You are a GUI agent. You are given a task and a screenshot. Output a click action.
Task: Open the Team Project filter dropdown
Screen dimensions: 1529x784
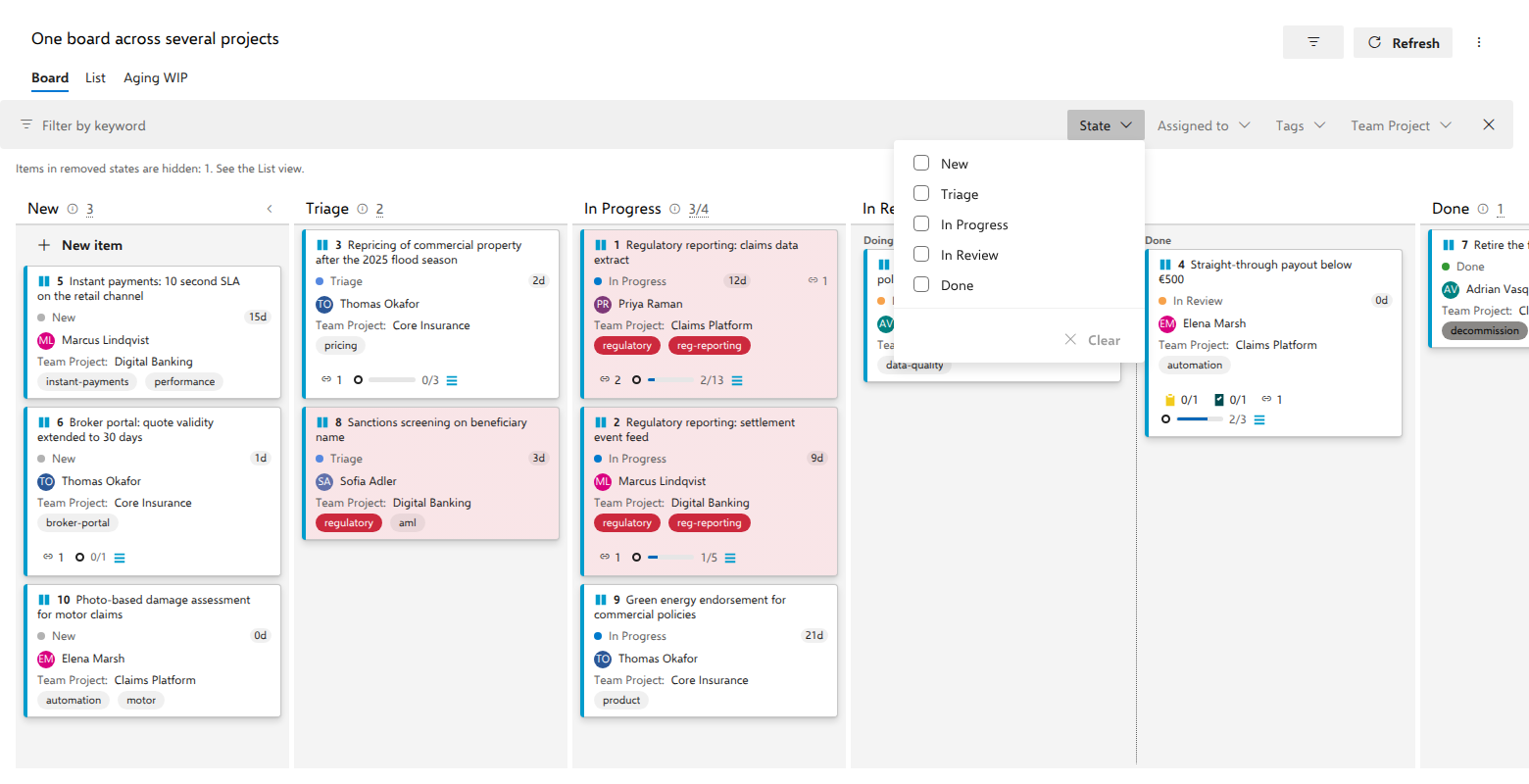pyautogui.click(x=1401, y=125)
